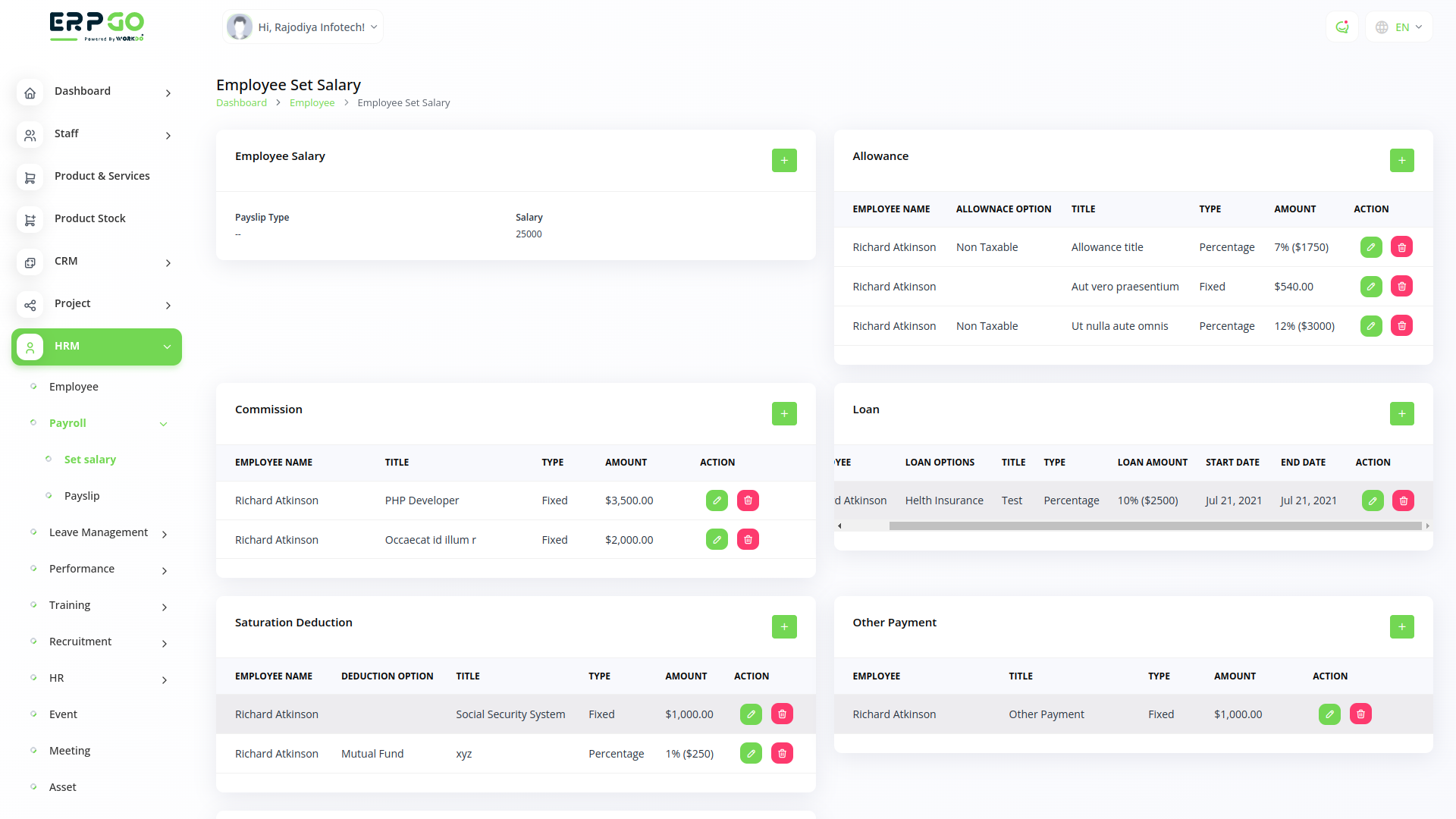Delete the Social Security System deduction
This screenshot has width=1456, height=819.
click(782, 714)
